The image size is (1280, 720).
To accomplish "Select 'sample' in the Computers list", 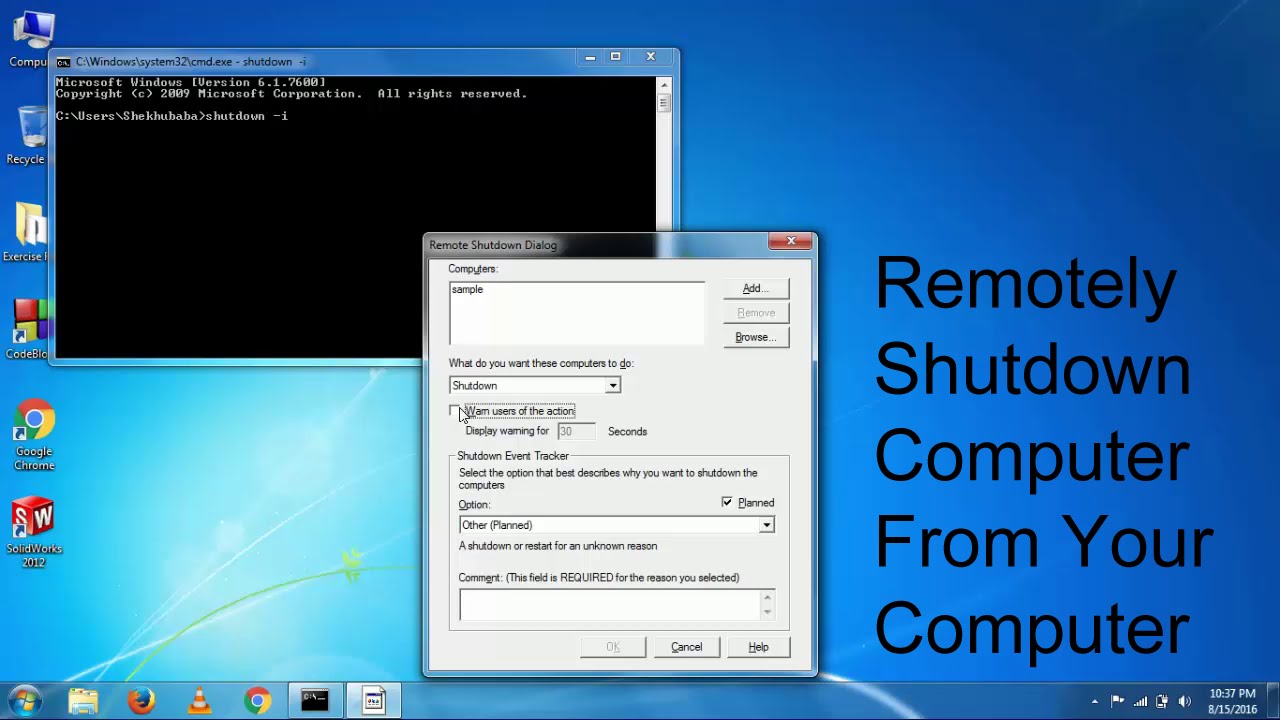I will [x=467, y=289].
